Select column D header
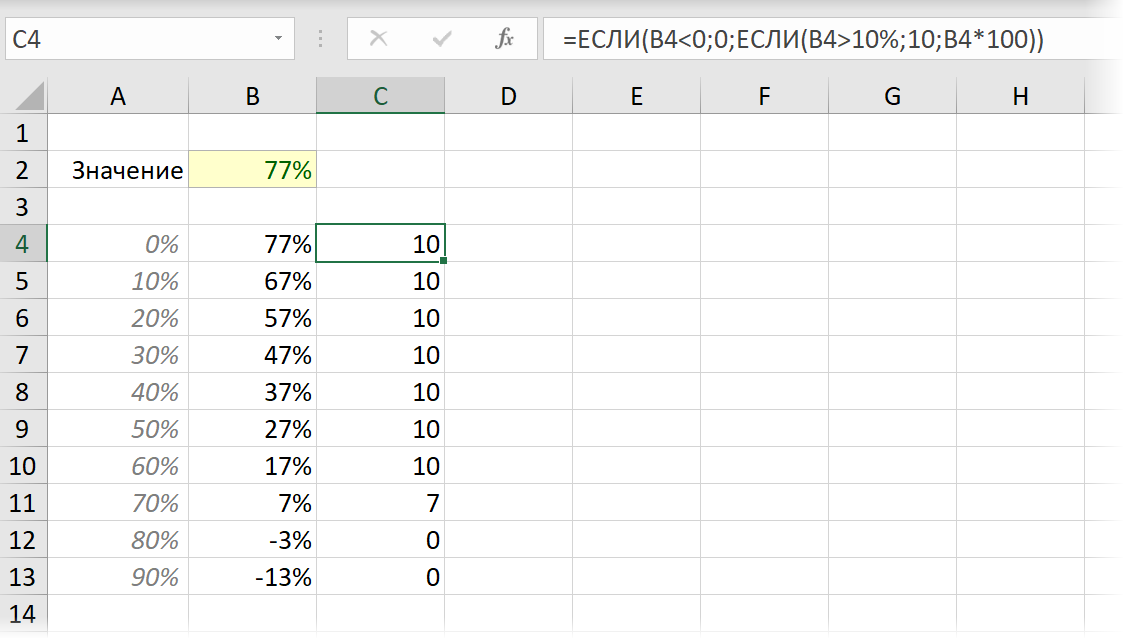The height and width of the screenshot is (639, 1124). (x=508, y=96)
